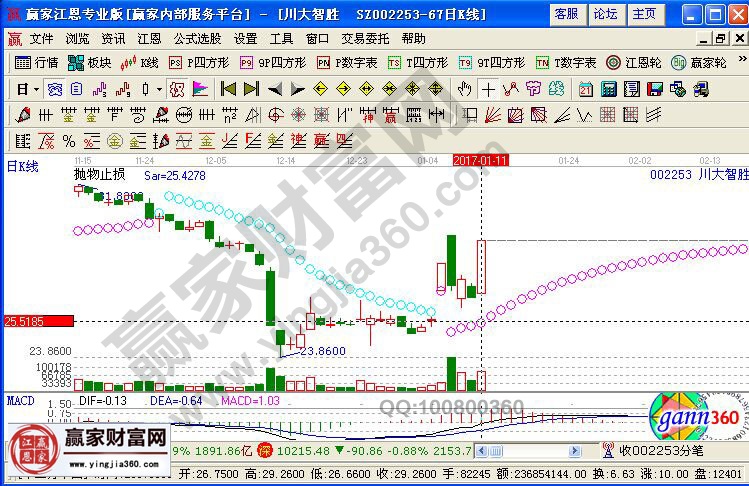
Task: Toggle the 板块 sector view button
Action: point(88,62)
